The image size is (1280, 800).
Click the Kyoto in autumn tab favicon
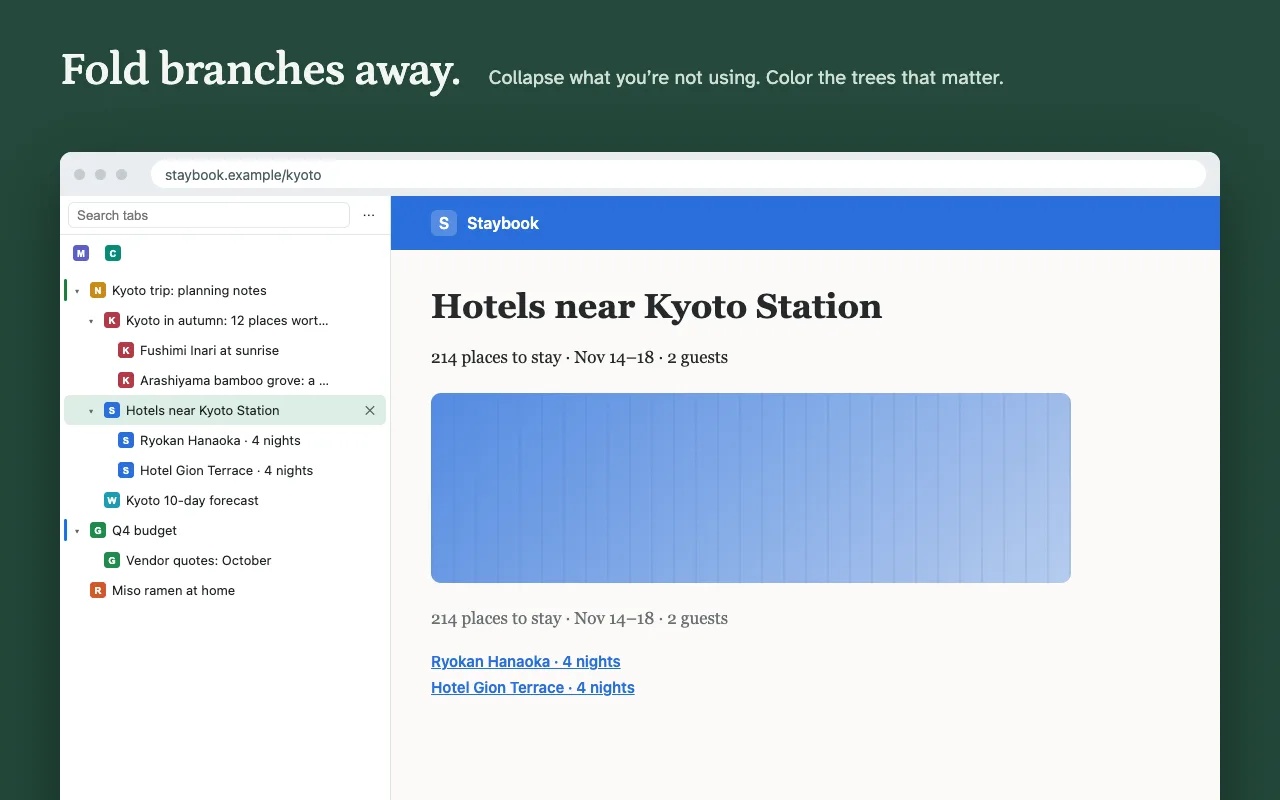pyautogui.click(x=112, y=320)
